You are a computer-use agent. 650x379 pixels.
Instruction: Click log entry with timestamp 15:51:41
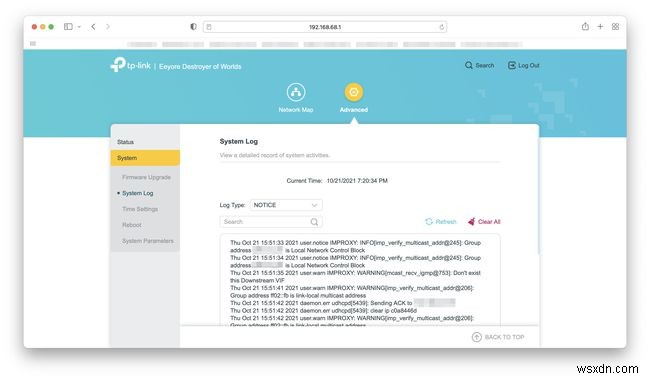pyautogui.click(x=352, y=292)
